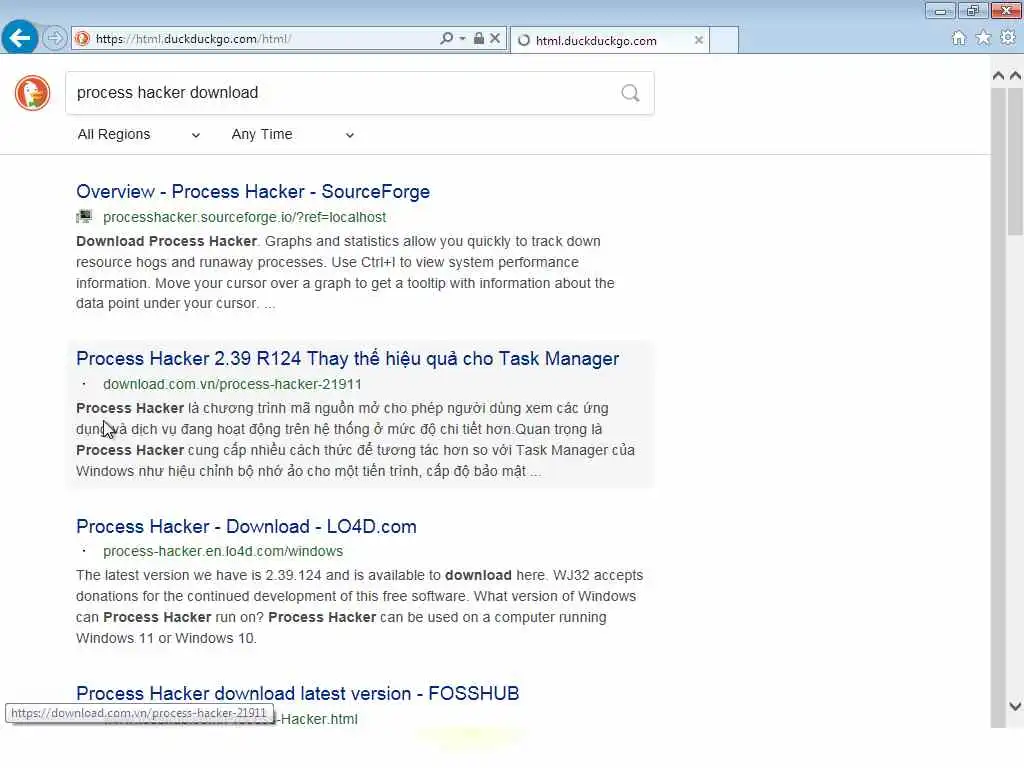The image size is (1024, 768).
Task: Open Process Hacker download latest version FOSSHUB
Action: pyautogui.click(x=297, y=694)
